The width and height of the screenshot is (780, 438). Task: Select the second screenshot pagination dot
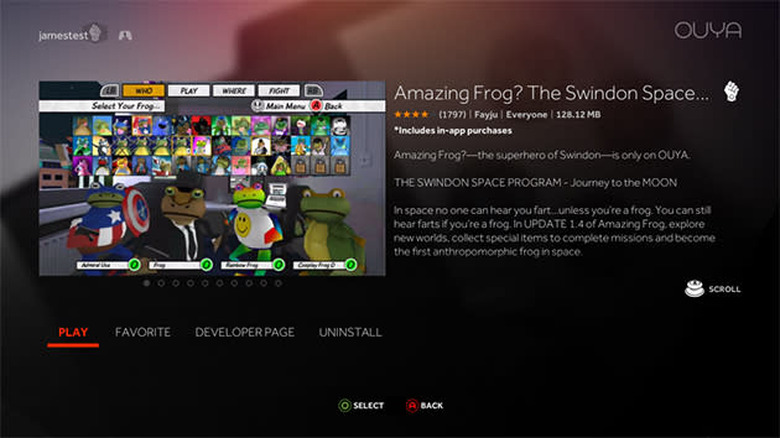[161, 283]
